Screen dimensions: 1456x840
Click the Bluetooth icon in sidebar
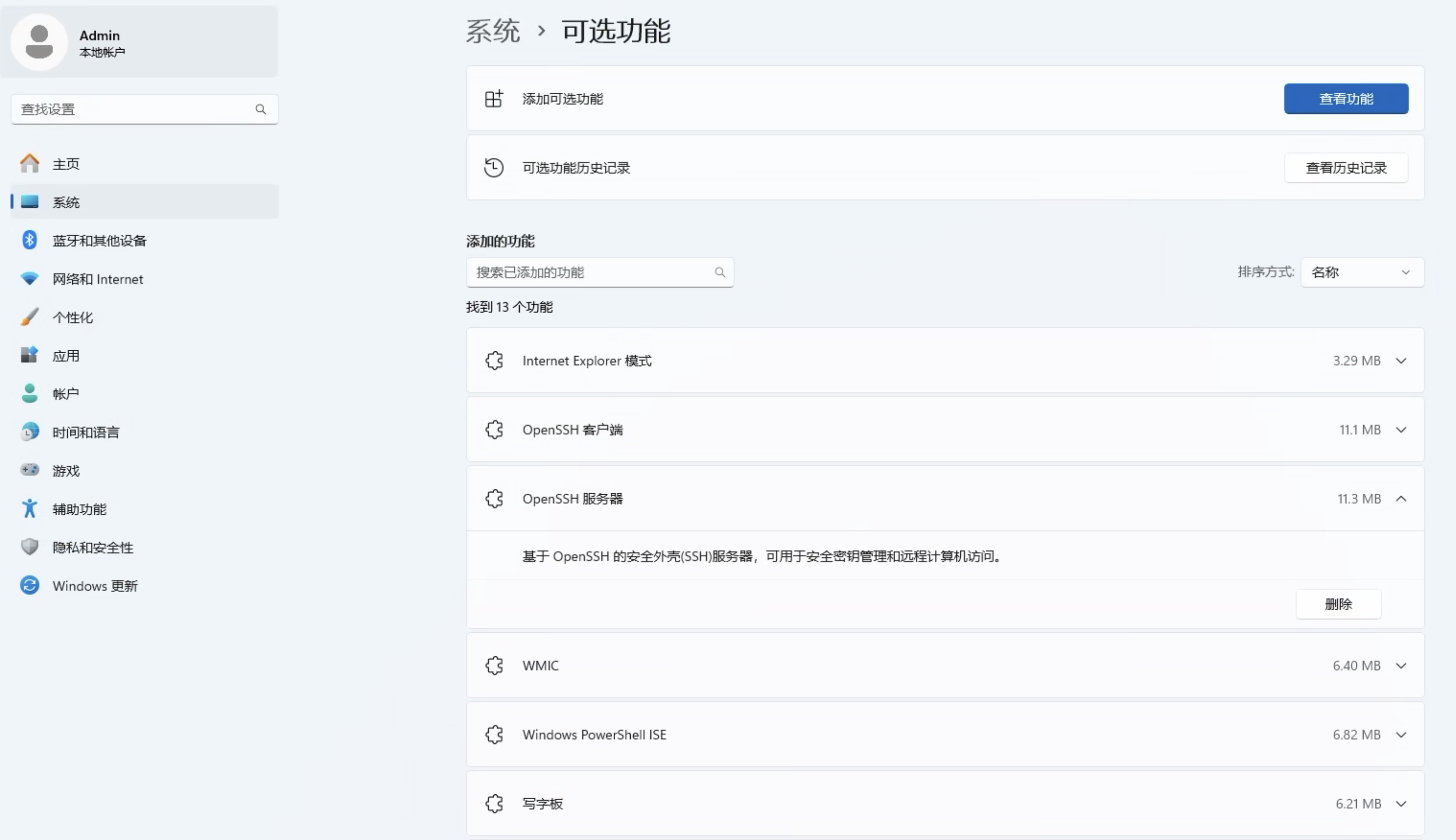click(x=29, y=240)
